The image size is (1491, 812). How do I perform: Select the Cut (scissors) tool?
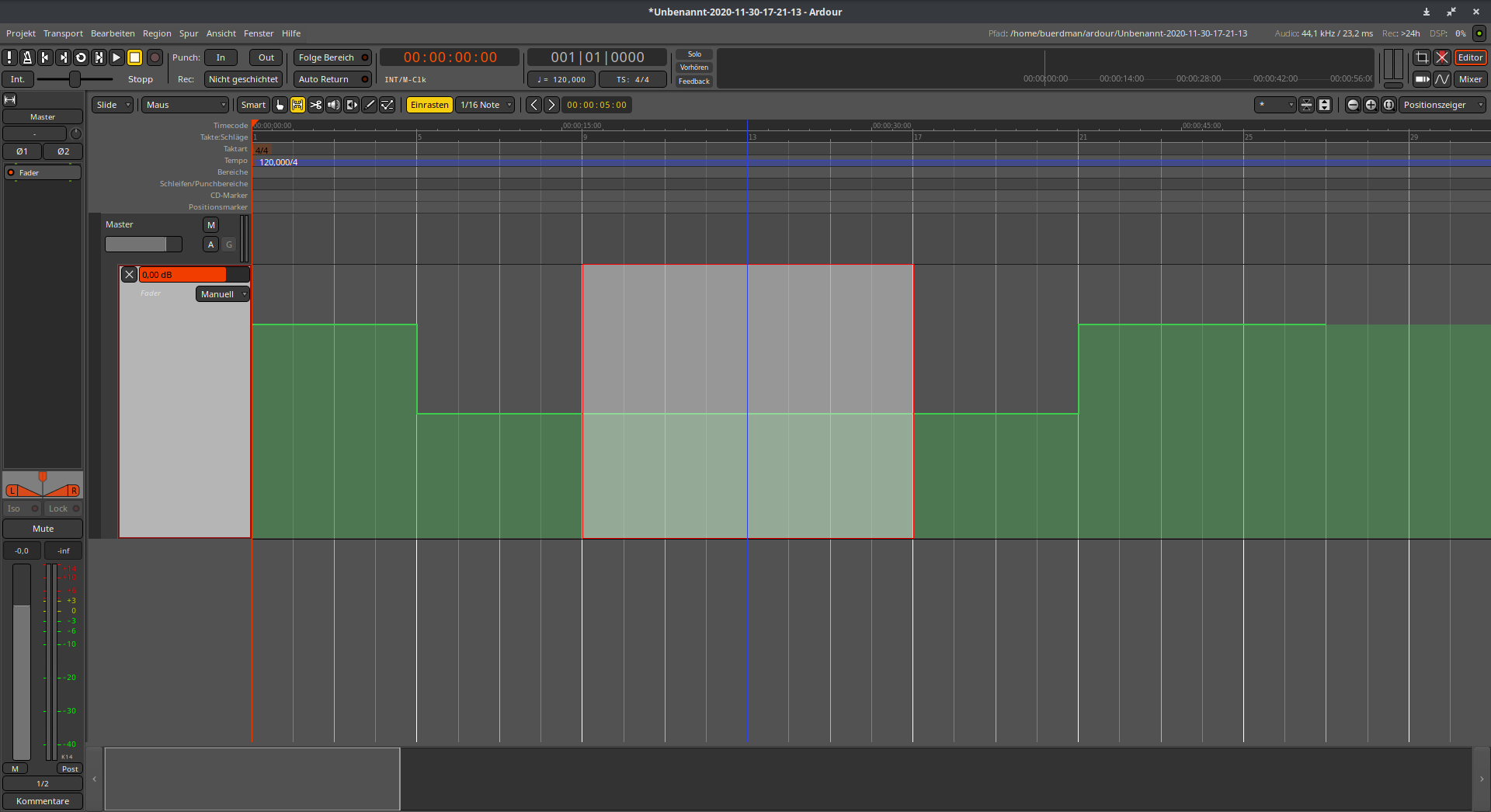315,105
